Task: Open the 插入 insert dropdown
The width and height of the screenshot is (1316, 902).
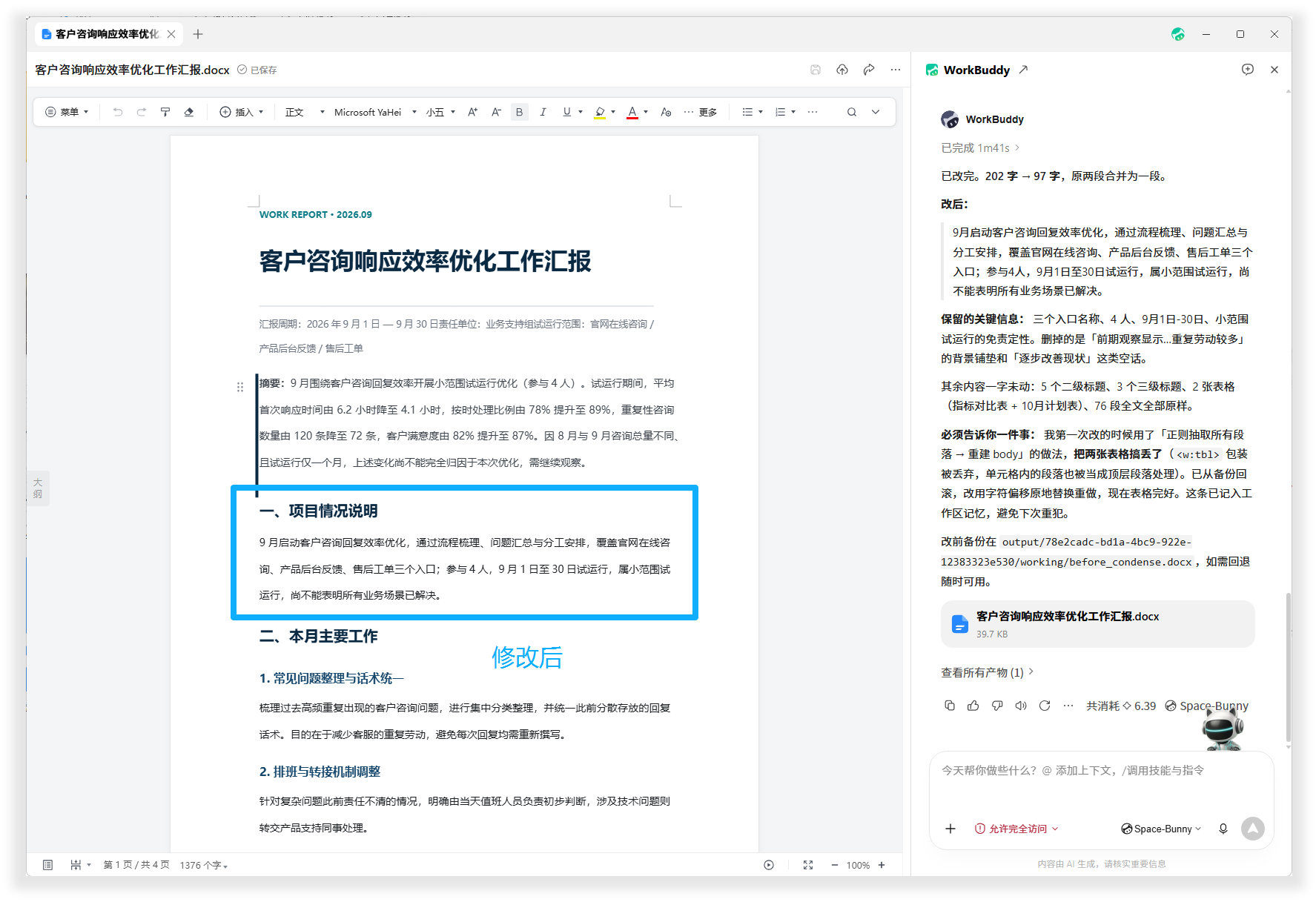Action: [x=242, y=112]
